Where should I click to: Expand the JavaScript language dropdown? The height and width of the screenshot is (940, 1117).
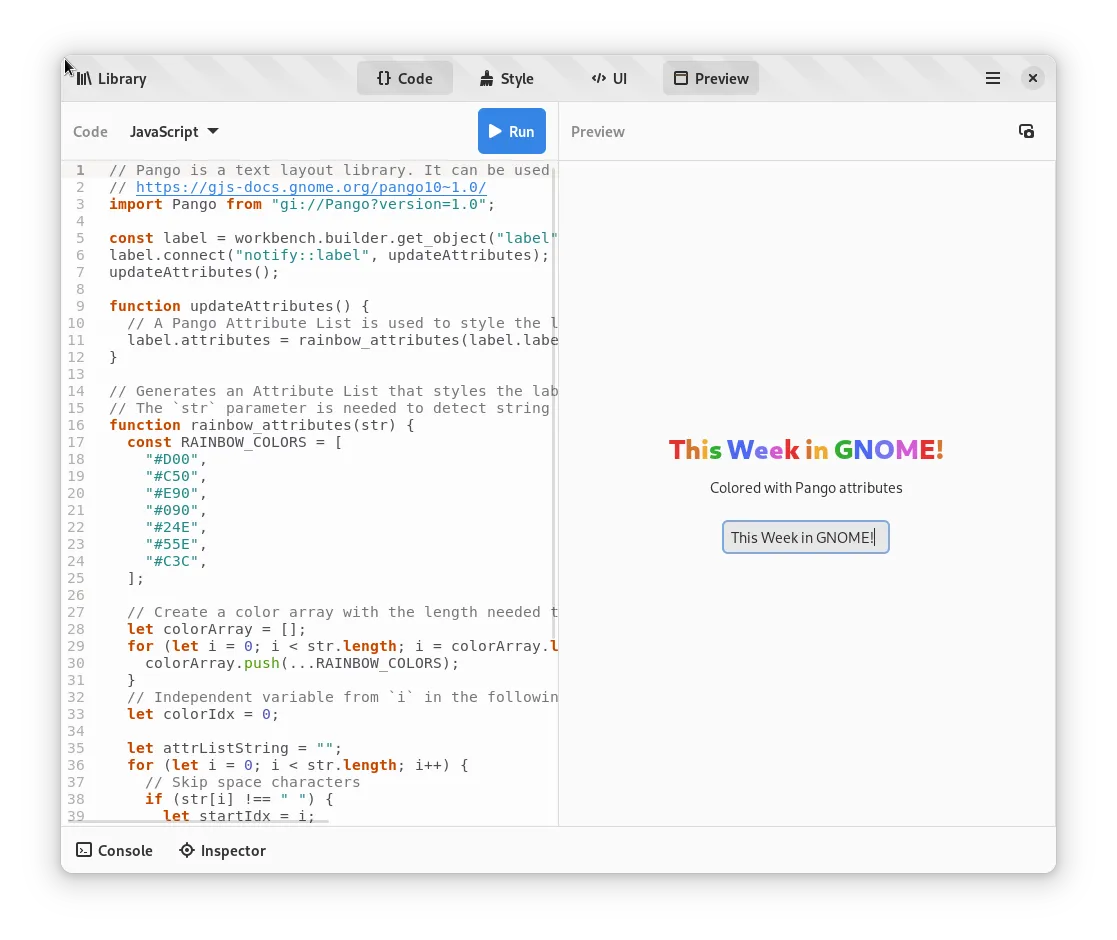tap(174, 132)
